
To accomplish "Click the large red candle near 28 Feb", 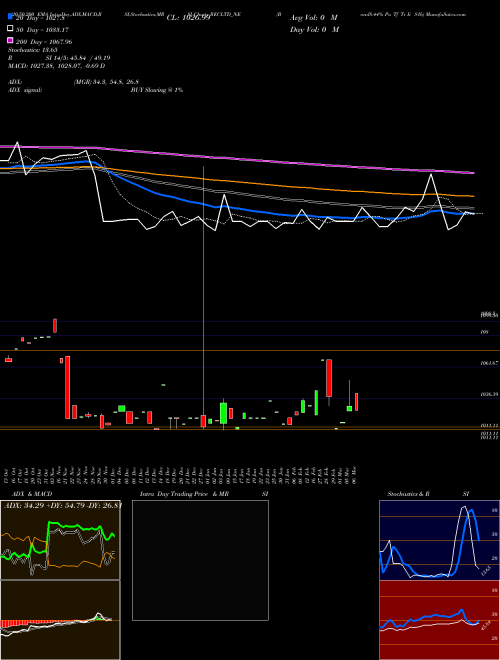I will [329, 378].
